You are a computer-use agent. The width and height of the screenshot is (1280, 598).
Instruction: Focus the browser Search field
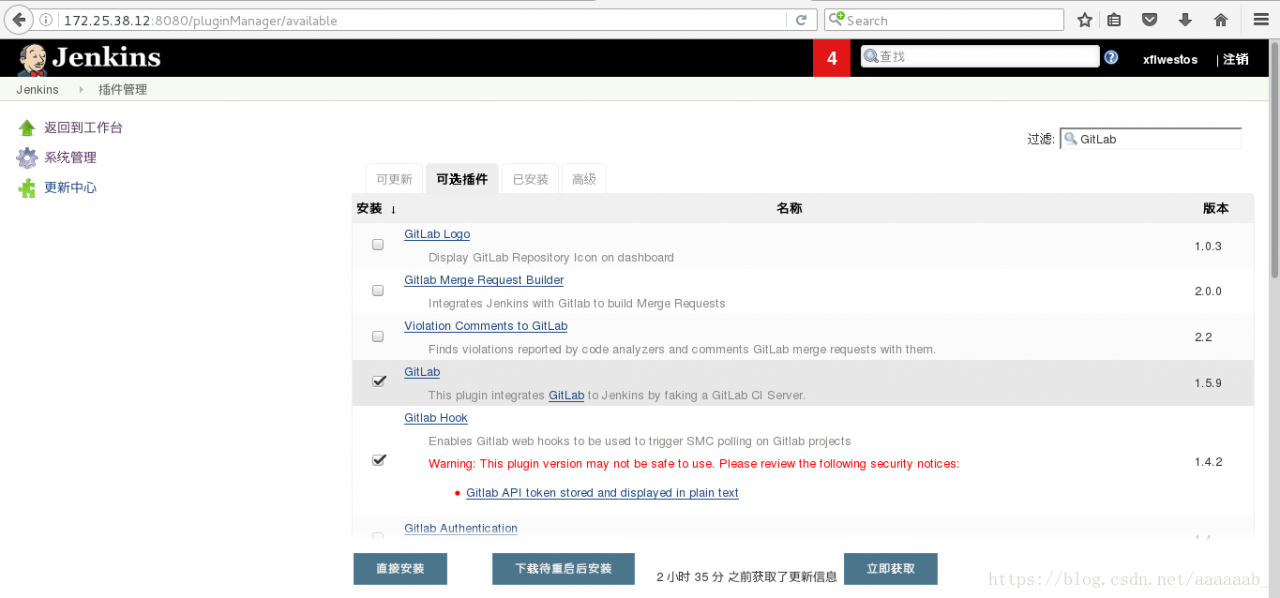pyautogui.click(x=944, y=20)
